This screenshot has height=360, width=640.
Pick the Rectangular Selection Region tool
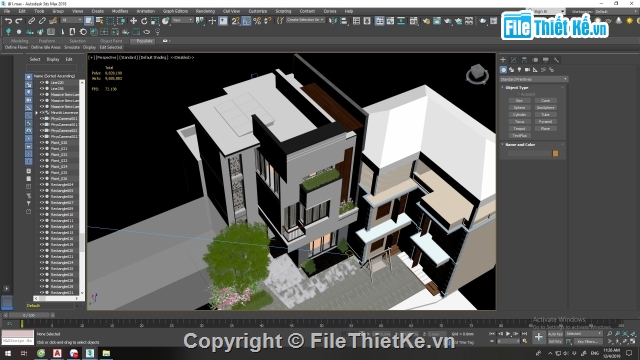tap(110, 21)
